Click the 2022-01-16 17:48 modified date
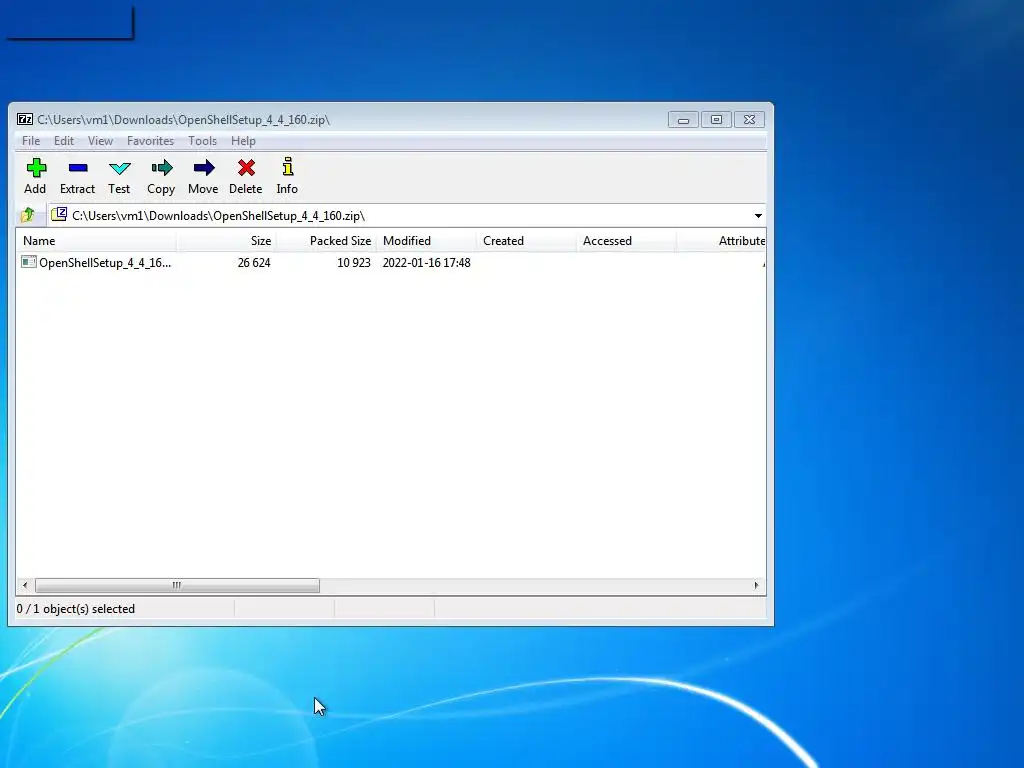 pos(426,263)
